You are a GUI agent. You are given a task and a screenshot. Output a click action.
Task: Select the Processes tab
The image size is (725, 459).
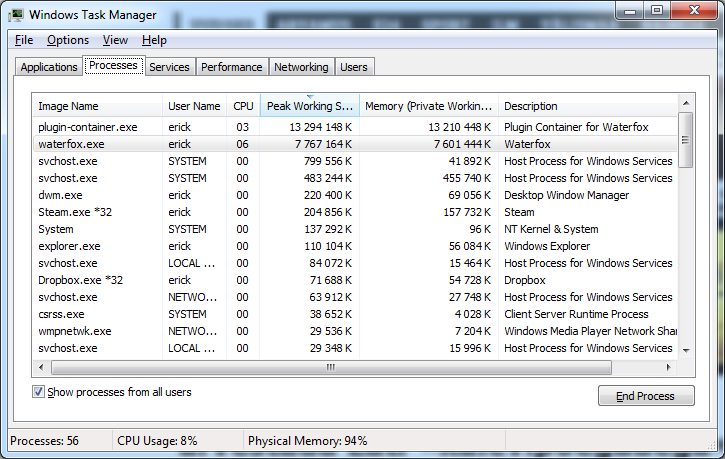(113, 66)
